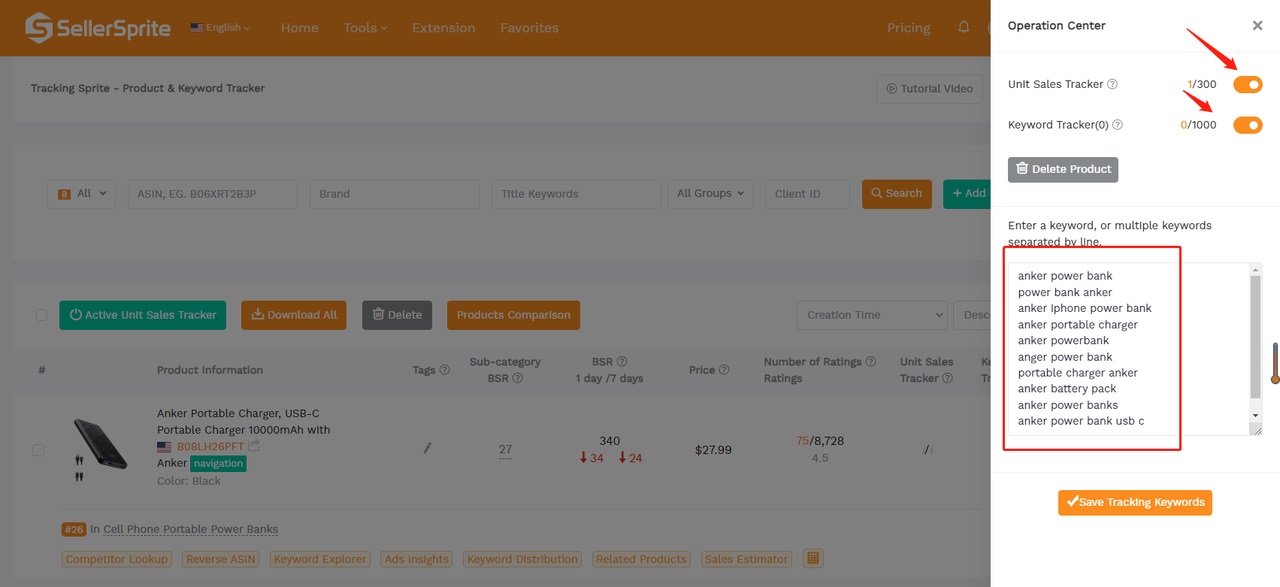Open Products Comparison

coord(513,315)
